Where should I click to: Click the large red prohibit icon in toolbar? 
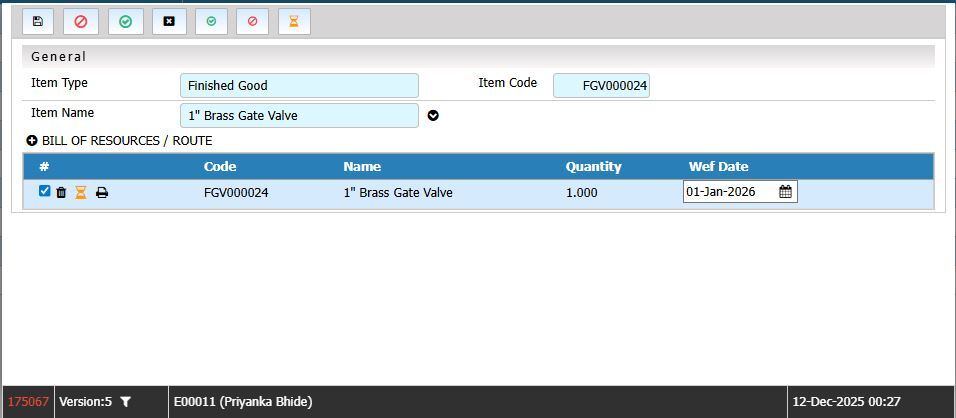[81, 21]
